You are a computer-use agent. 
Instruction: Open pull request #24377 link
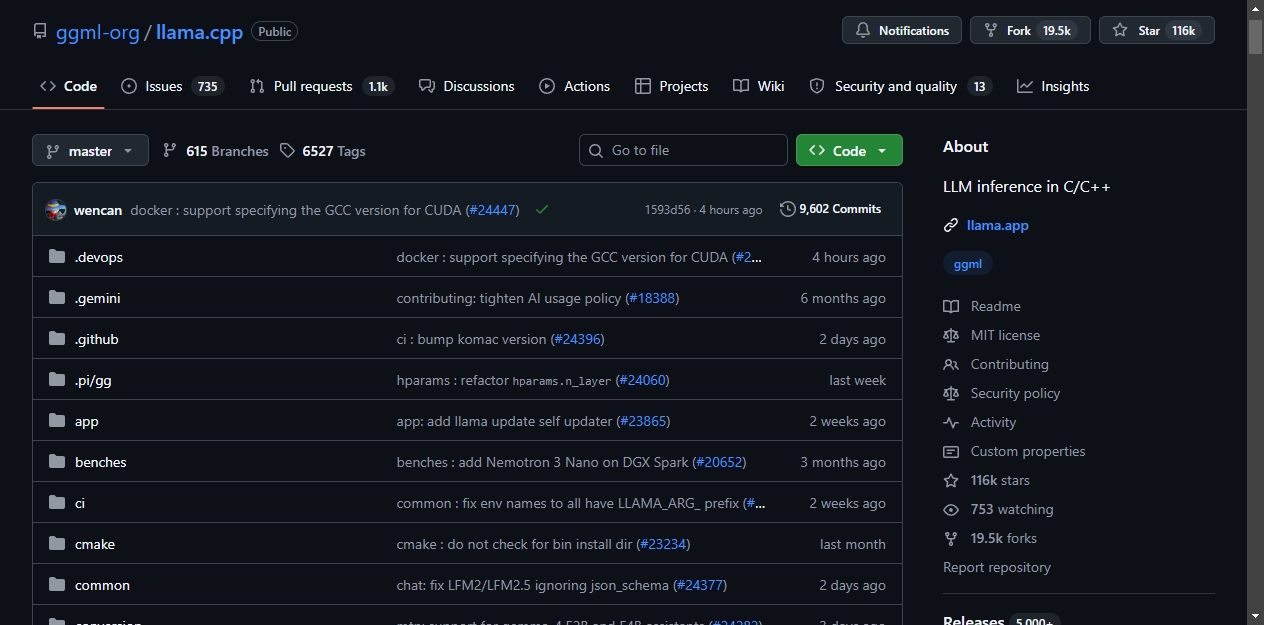pos(699,585)
